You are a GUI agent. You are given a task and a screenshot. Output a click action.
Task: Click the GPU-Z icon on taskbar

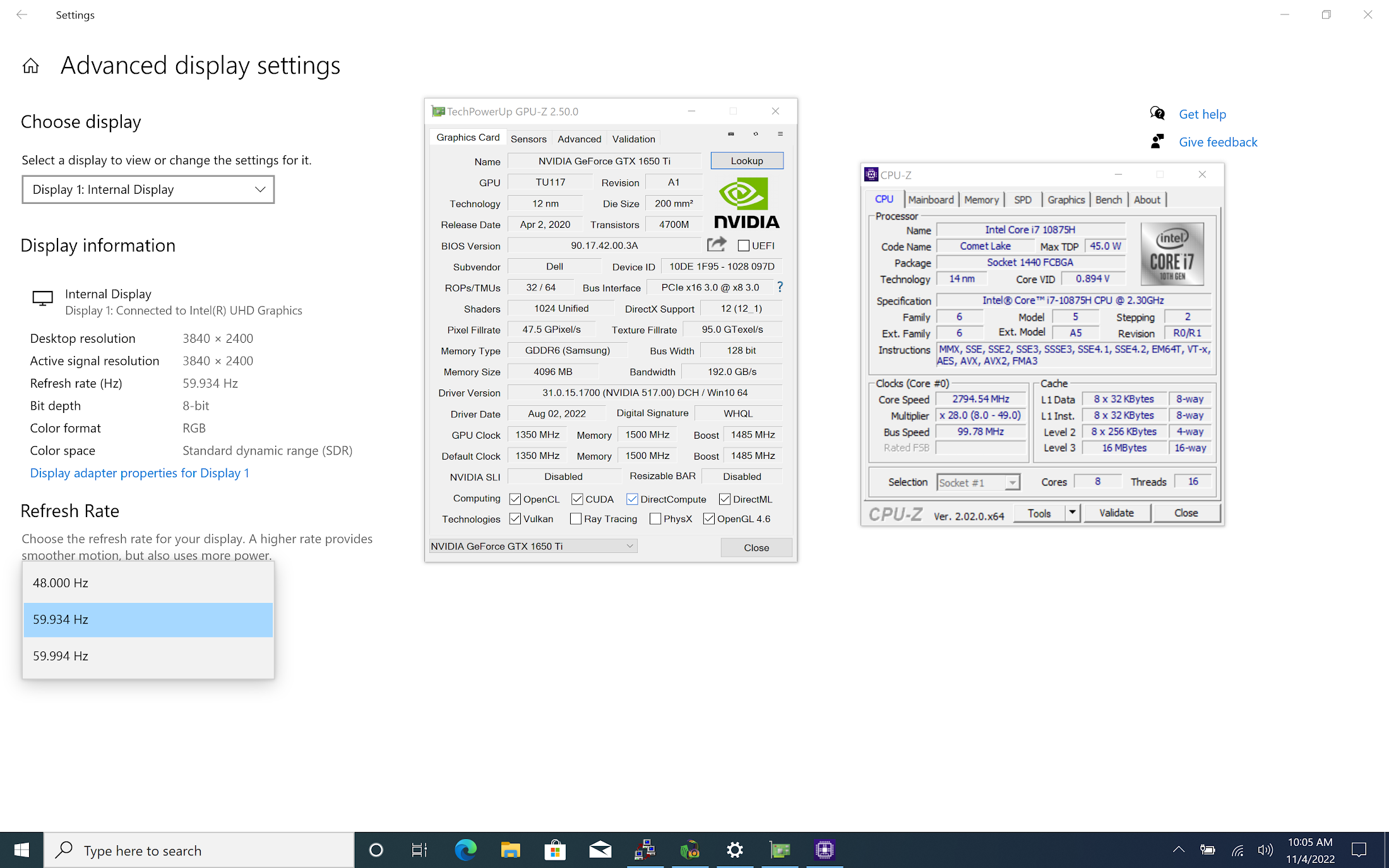[x=780, y=850]
